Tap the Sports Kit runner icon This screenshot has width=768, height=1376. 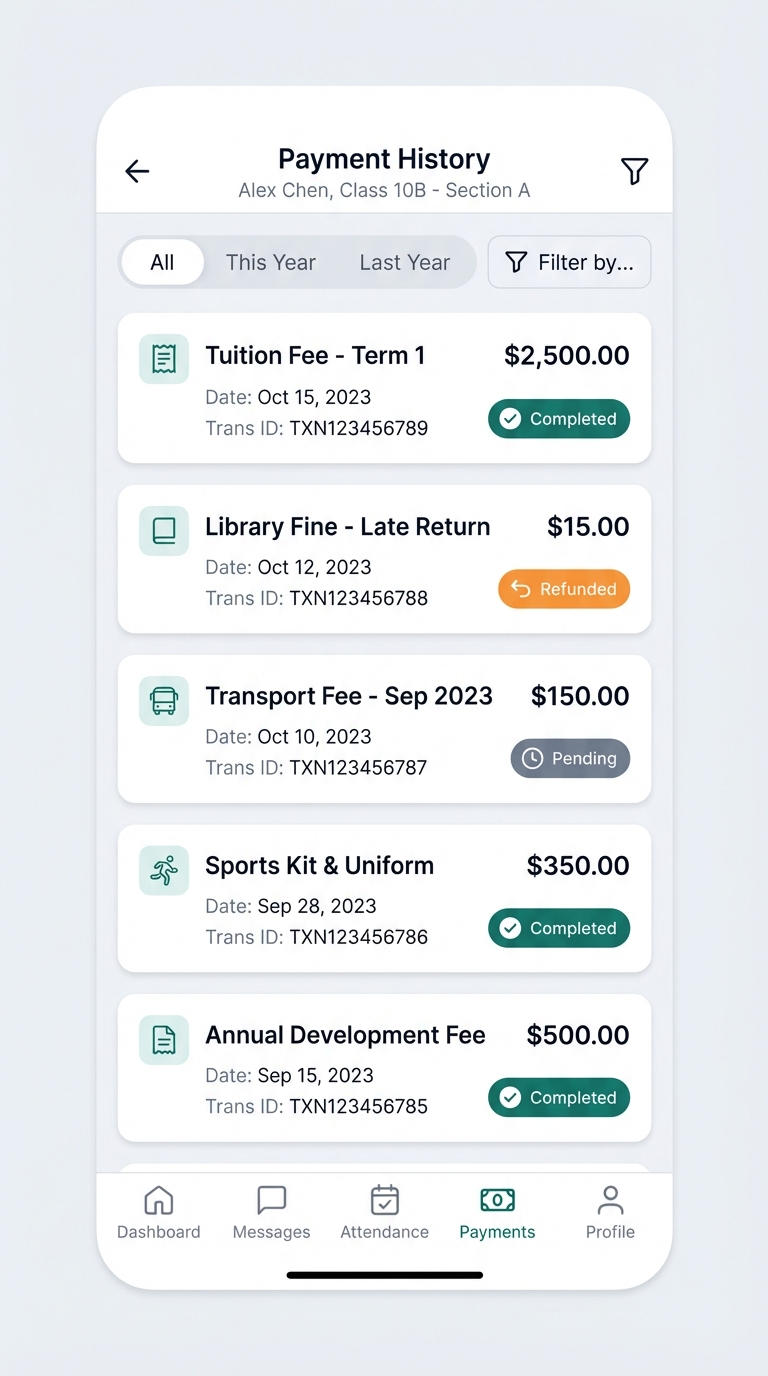pyautogui.click(x=164, y=870)
